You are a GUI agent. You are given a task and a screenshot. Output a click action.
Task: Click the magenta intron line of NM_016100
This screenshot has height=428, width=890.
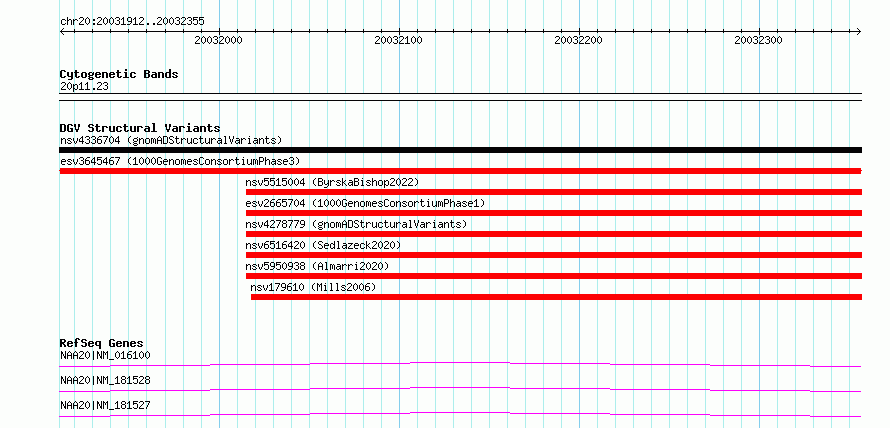tap(461, 364)
